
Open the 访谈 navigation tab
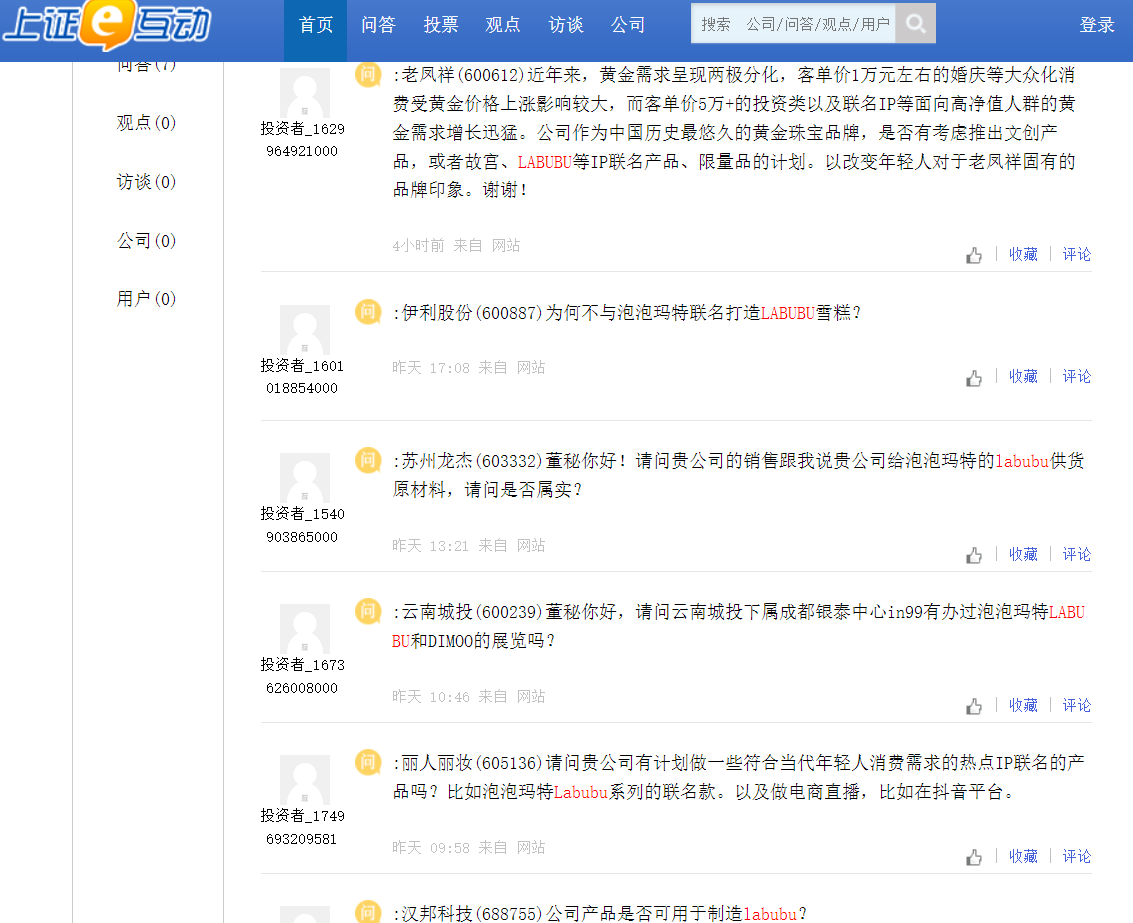[566, 25]
